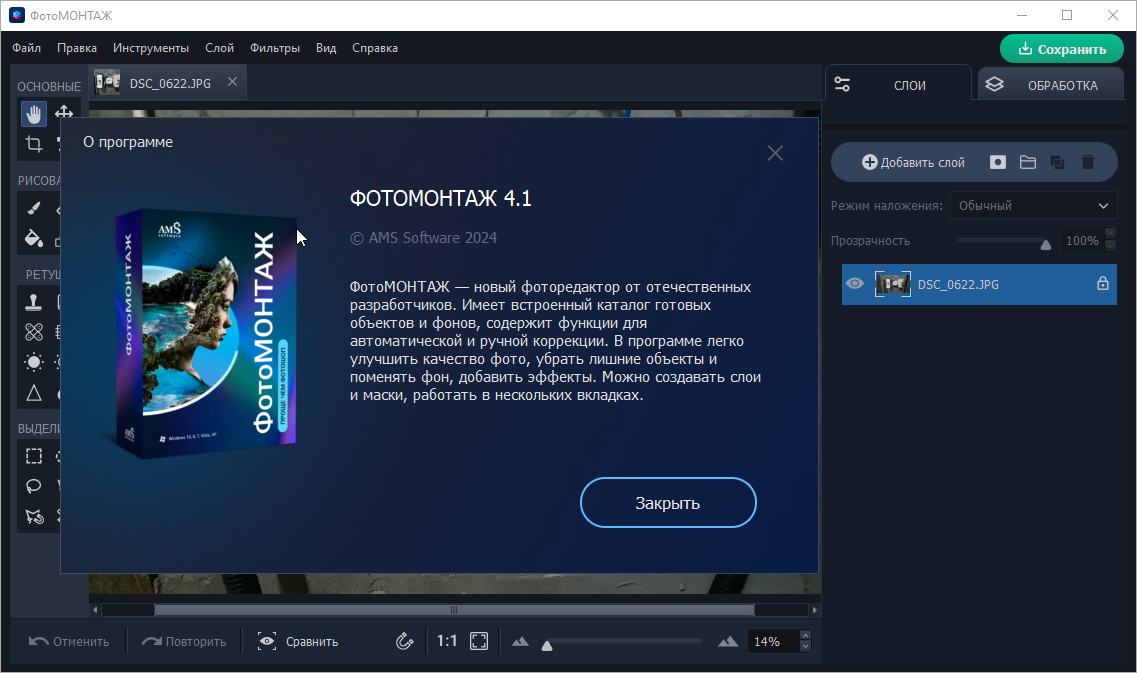This screenshot has height=673, width=1137.
Task: Click the lock icon on DSC_0622.JPG layer
Action: (x=1102, y=284)
